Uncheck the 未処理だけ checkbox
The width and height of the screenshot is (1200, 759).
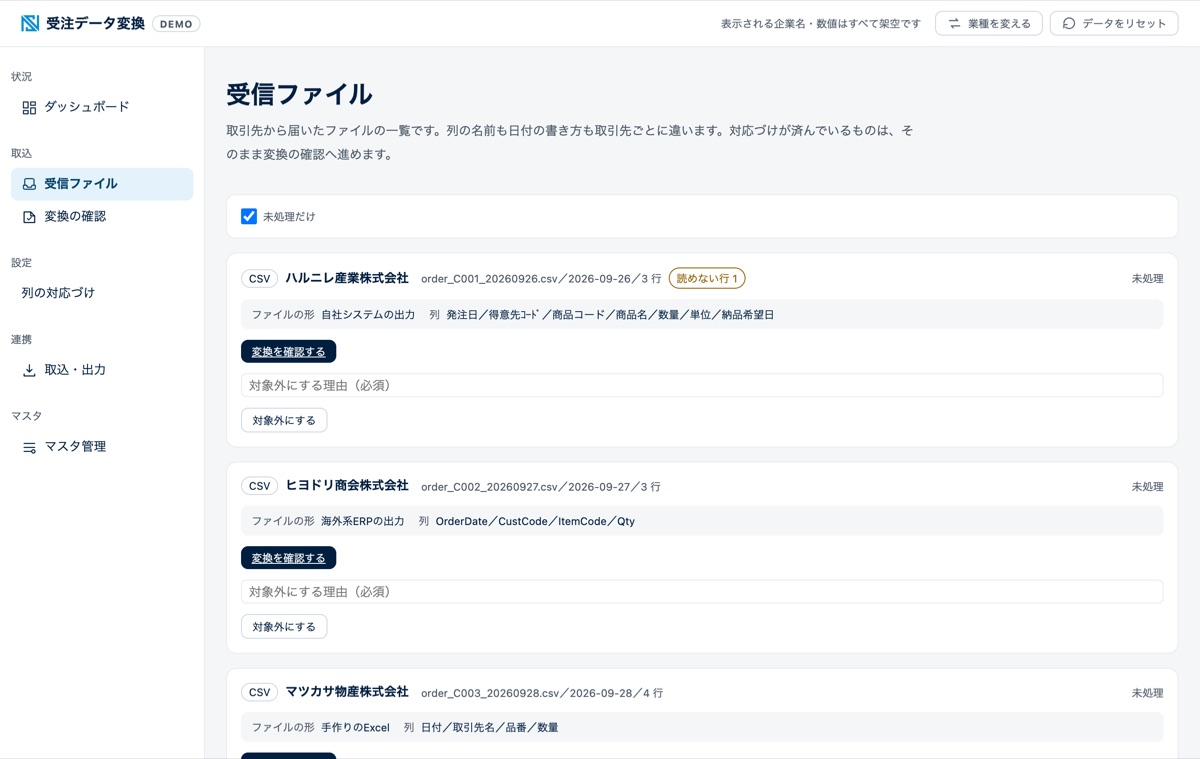(x=249, y=216)
